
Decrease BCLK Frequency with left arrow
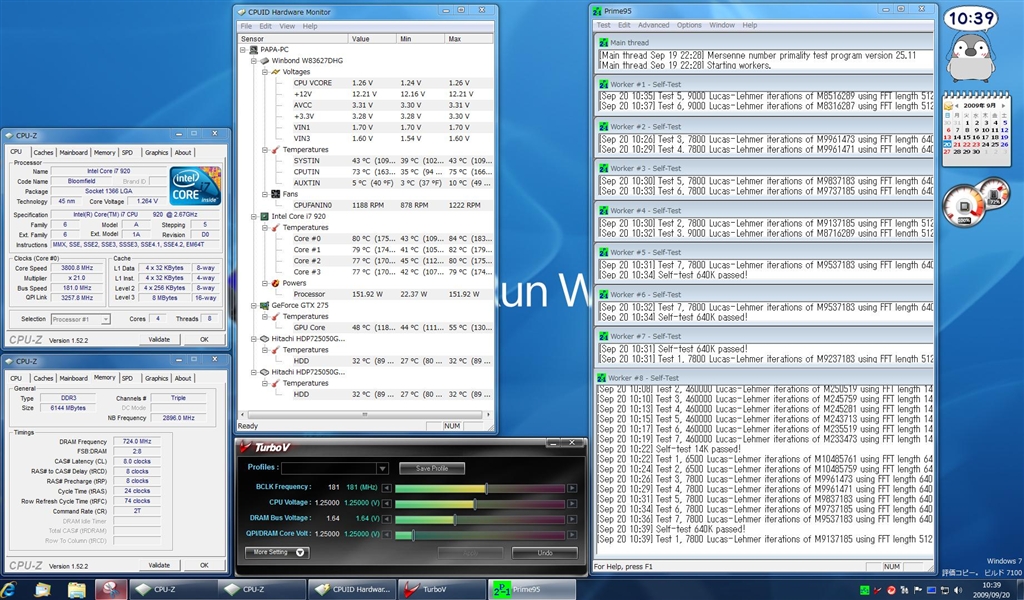(387, 488)
